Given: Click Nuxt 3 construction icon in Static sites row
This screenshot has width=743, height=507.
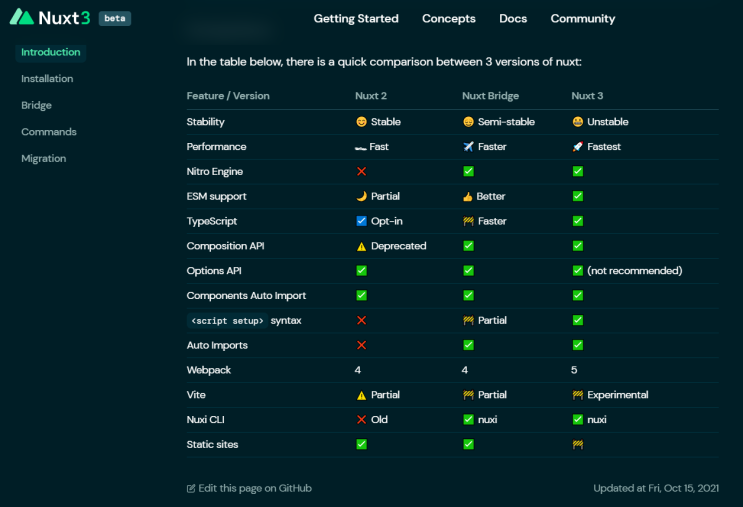Looking at the screenshot, I should point(578,444).
